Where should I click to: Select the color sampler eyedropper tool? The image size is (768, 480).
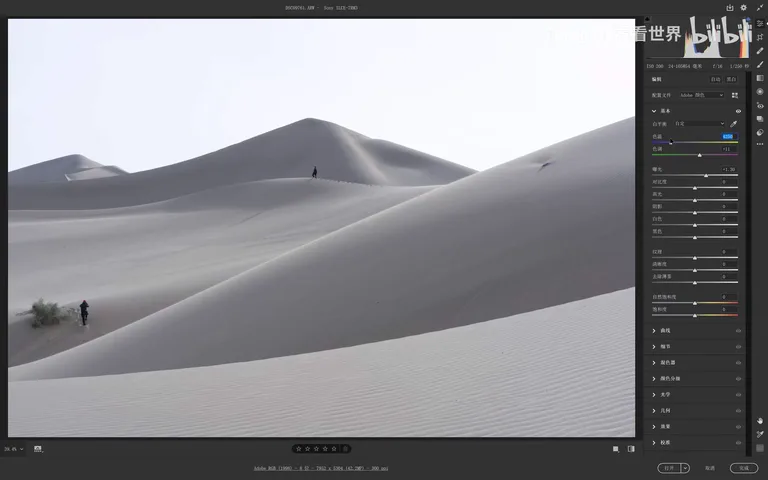[x=760, y=434]
